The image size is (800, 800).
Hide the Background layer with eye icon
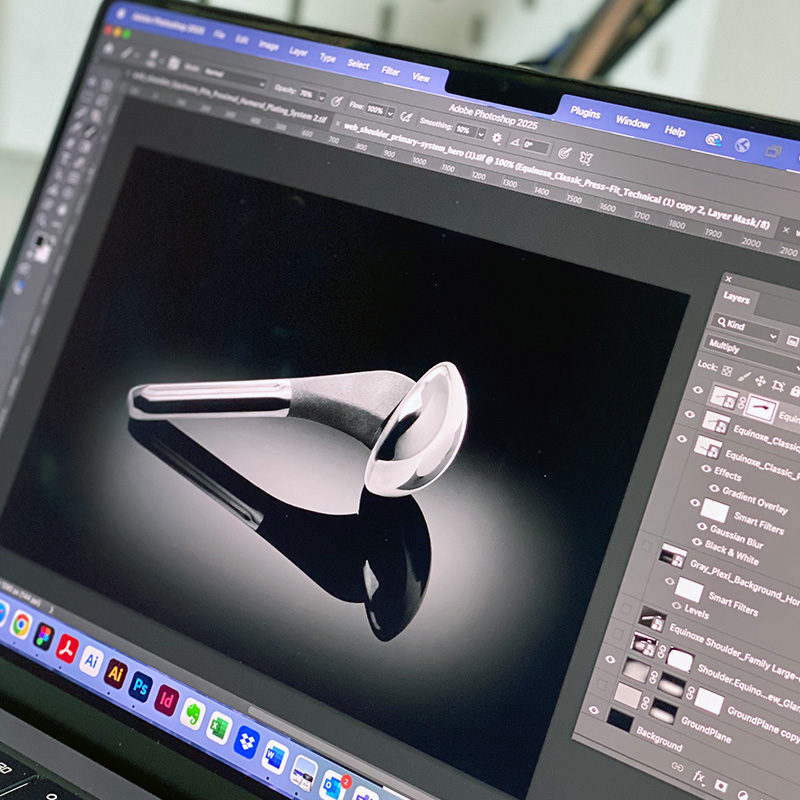pos(595,711)
